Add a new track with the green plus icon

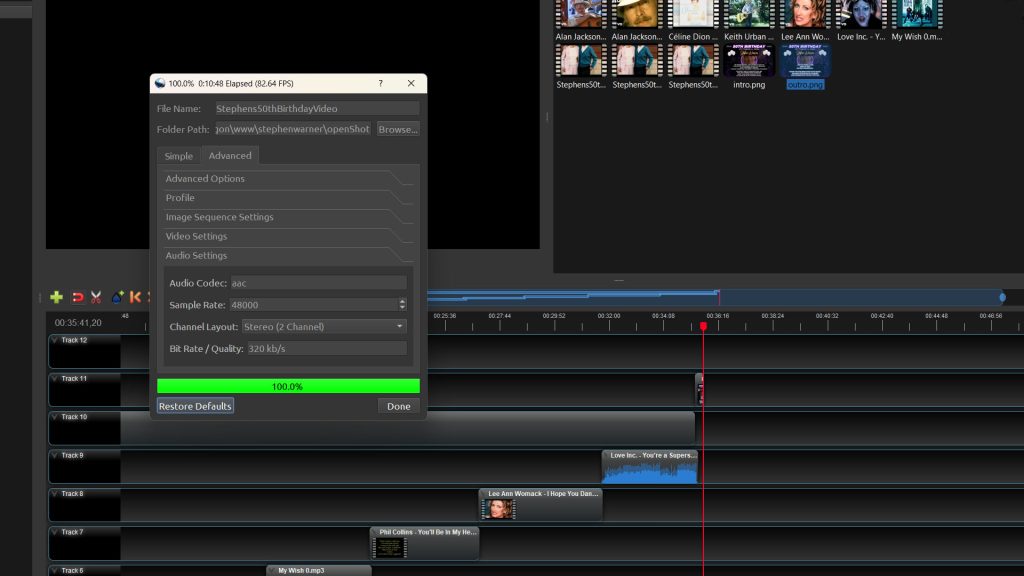pyautogui.click(x=56, y=297)
